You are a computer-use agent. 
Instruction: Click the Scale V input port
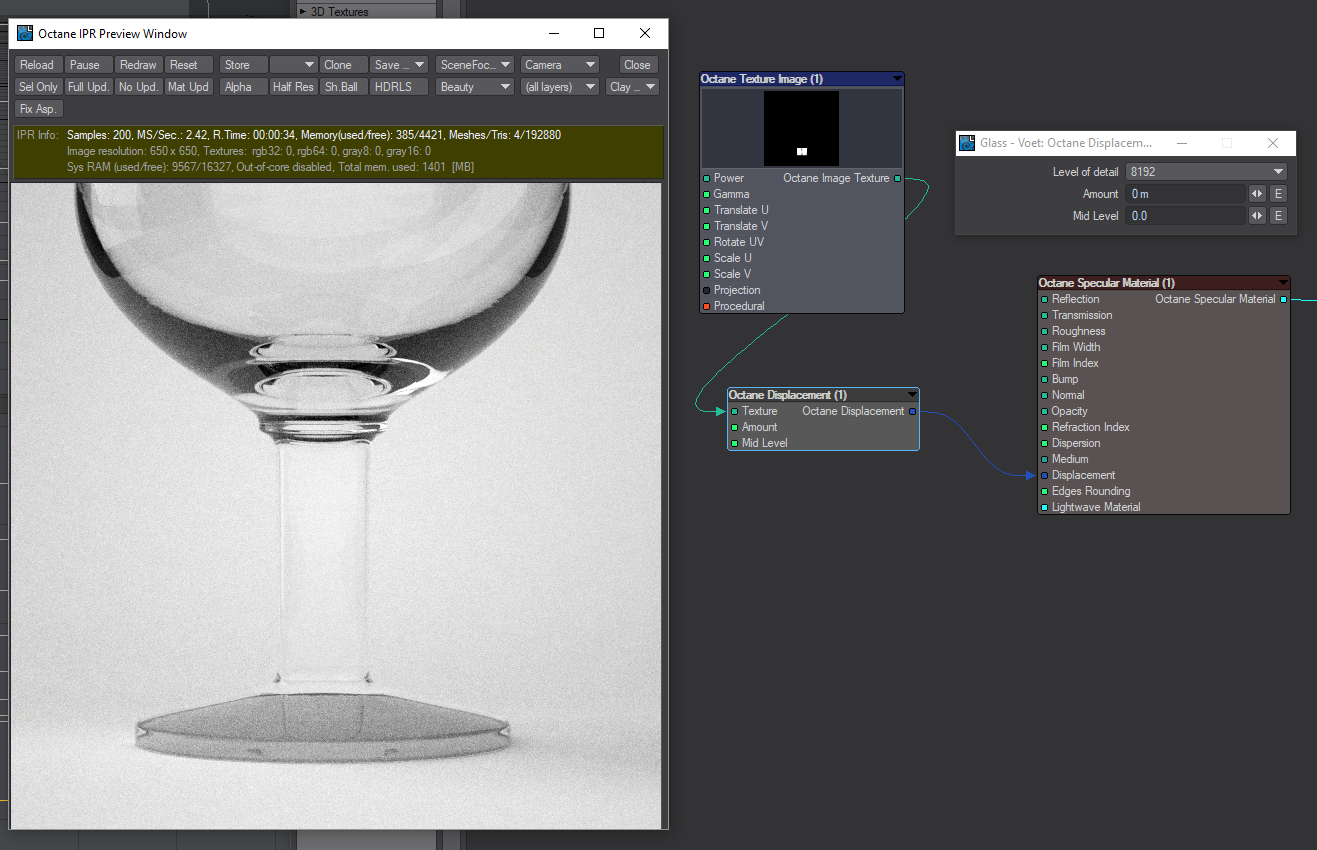pos(706,275)
